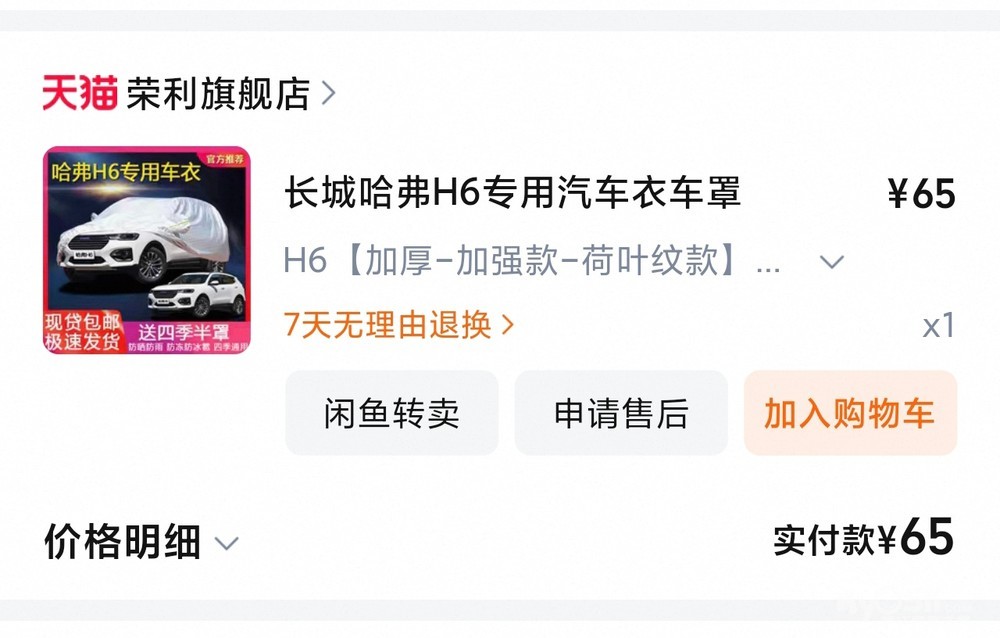Viewport: 1000px width, 638px height.
Task: Open the 长城哈弗H6专用汽车衣车罩 product title
Action: tap(512, 192)
